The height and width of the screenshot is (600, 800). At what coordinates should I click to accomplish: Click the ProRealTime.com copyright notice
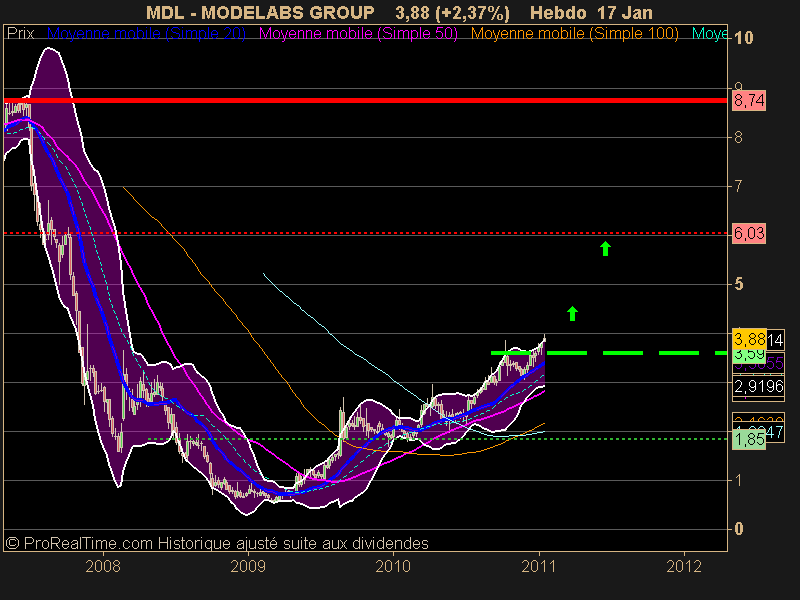217,543
